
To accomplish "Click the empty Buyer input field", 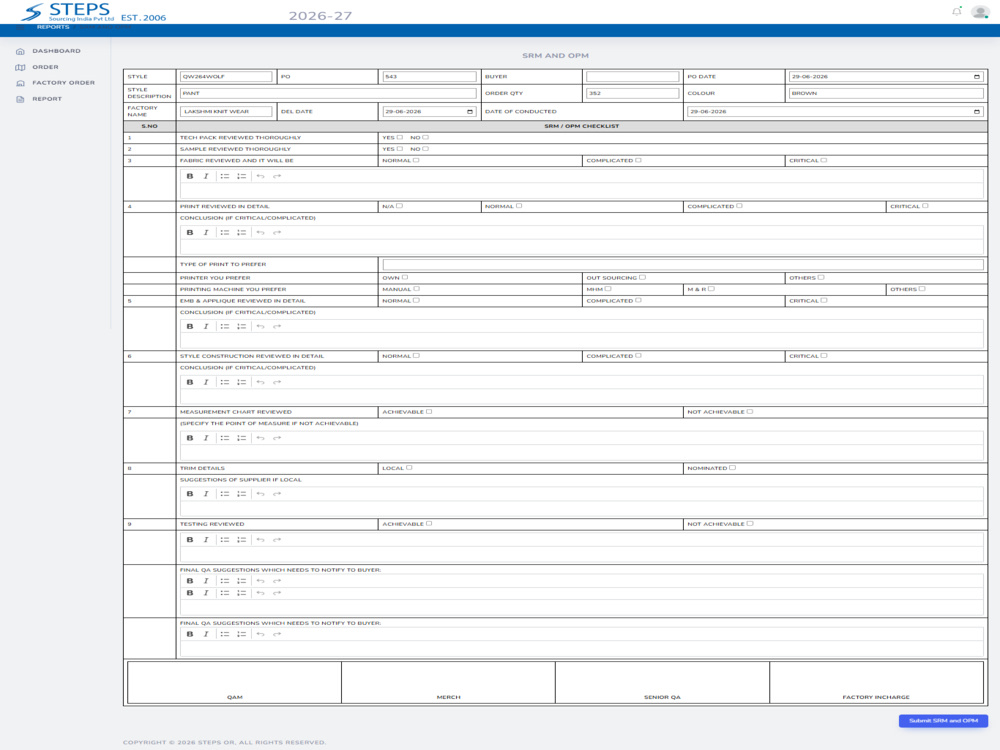I will pyautogui.click(x=633, y=77).
